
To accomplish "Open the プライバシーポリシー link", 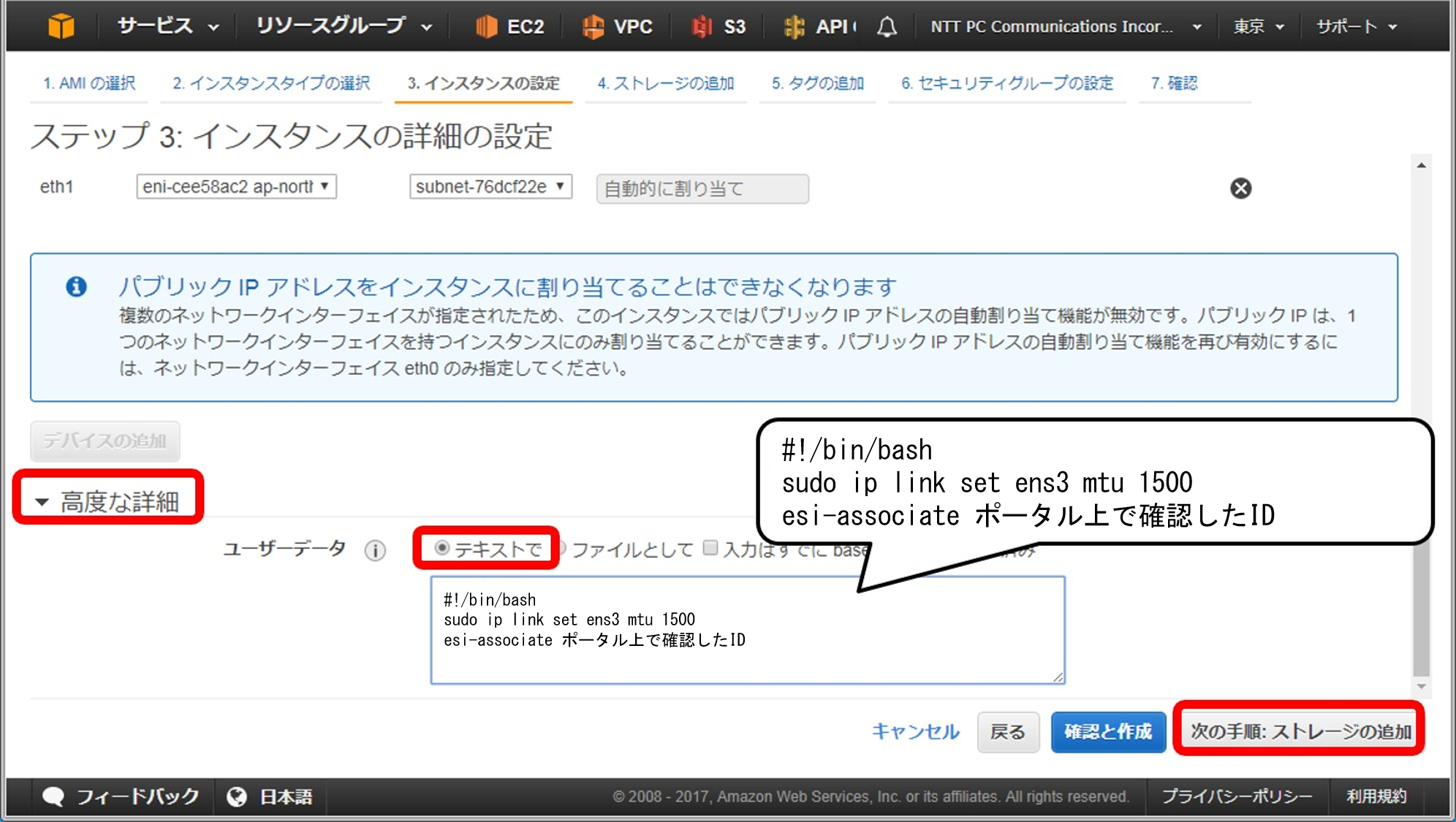I will tap(1237, 796).
